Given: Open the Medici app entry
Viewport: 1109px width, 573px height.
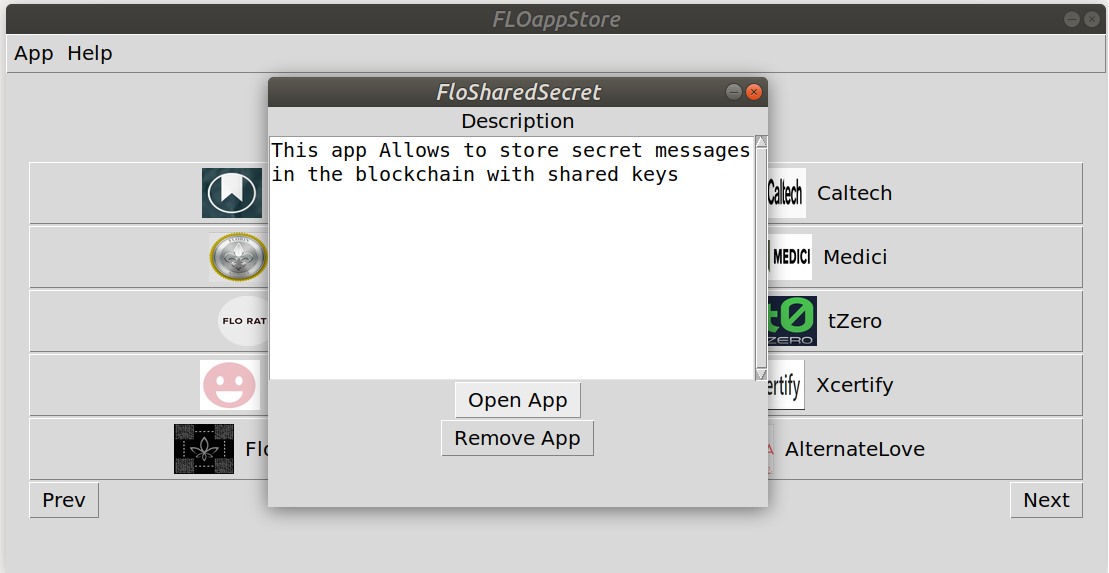Looking at the screenshot, I should pos(855,257).
